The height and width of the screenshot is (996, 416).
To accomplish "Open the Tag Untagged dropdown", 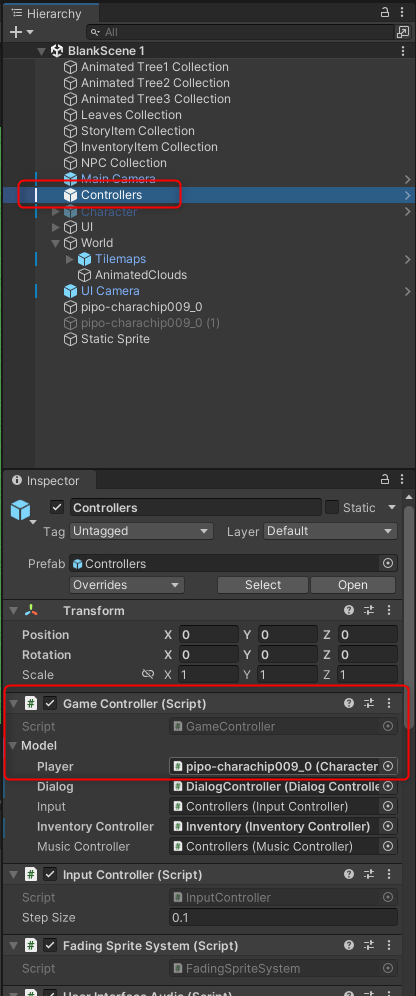I will tap(141, 531).
